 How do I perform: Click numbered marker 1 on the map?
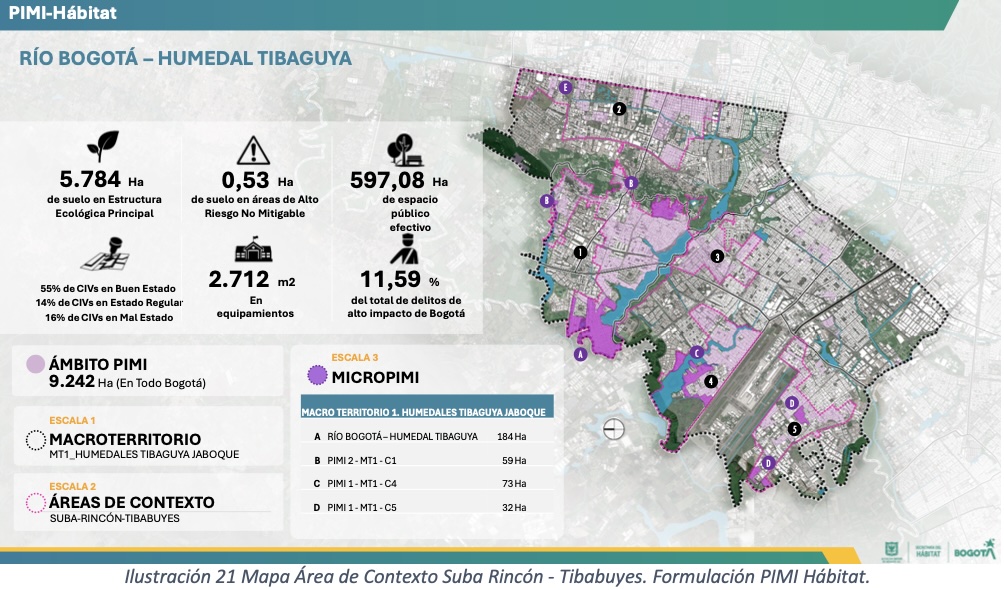(579, 252)
